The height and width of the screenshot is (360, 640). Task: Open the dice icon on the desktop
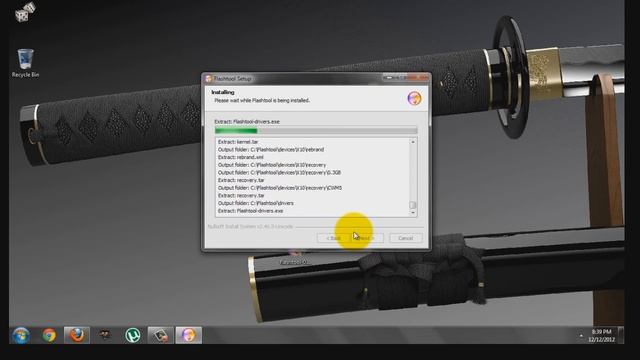point(25,12)
